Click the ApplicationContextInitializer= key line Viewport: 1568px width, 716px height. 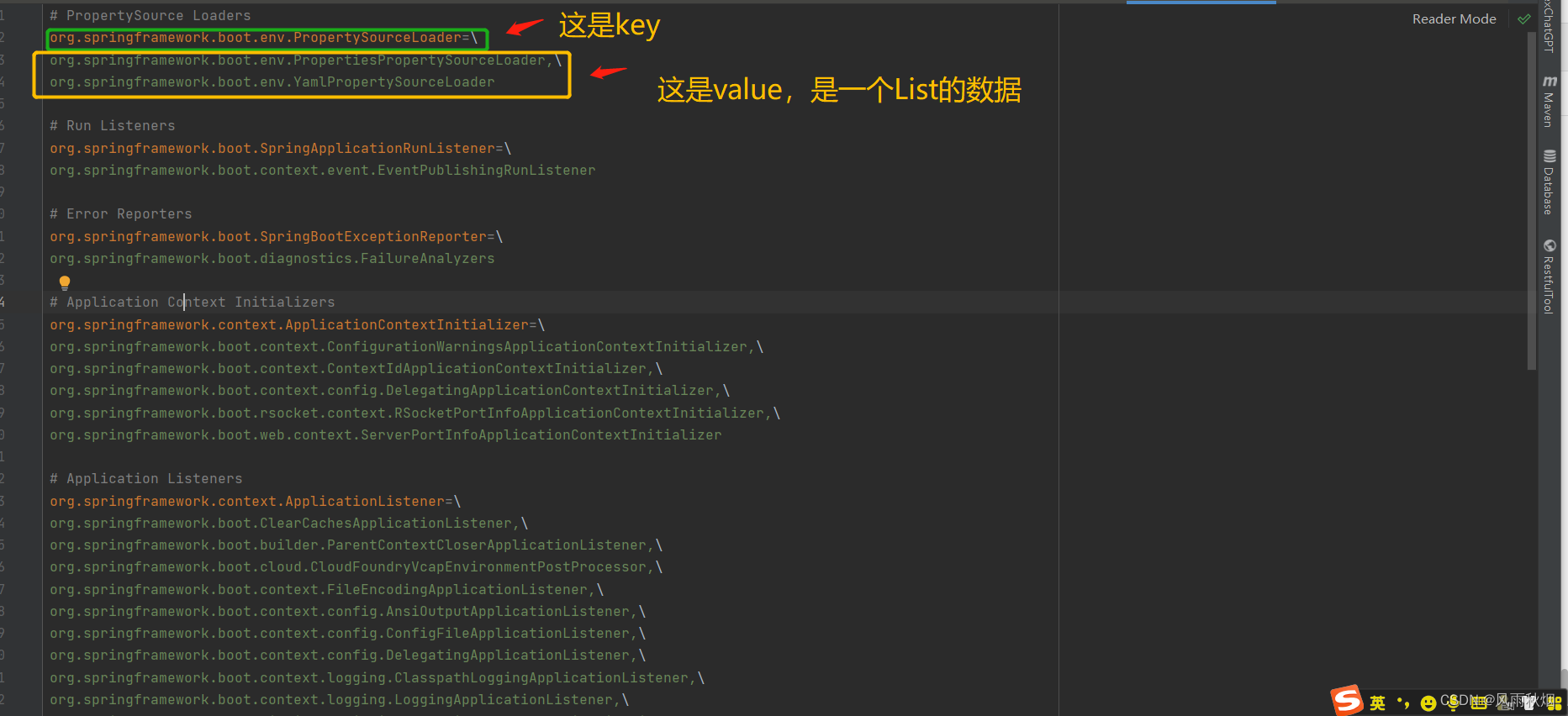point(297,325)
